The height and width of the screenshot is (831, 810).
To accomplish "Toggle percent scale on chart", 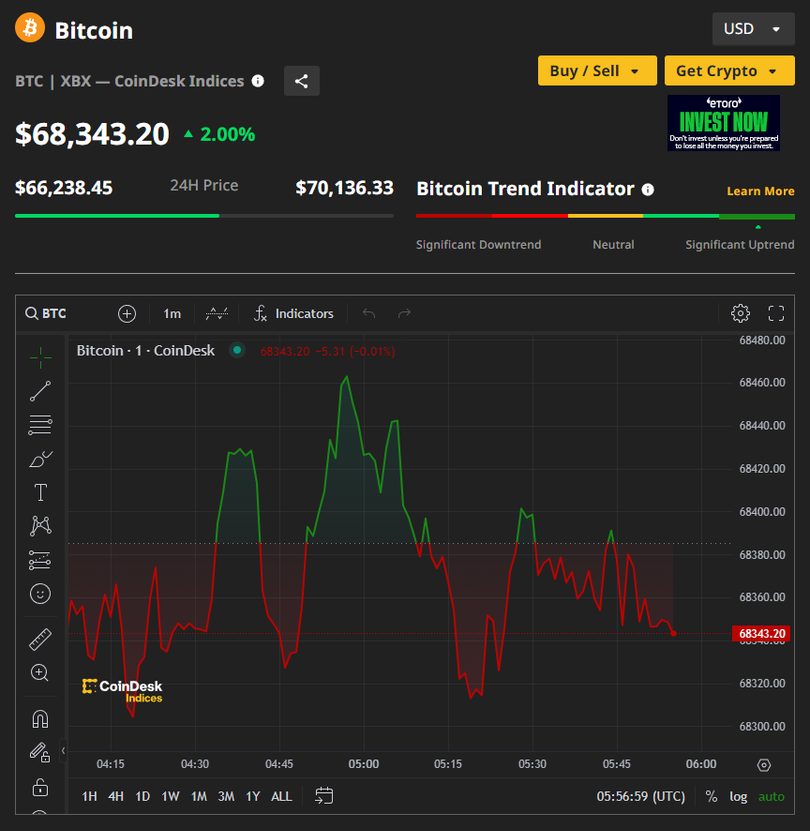I will tap(711, 796).
